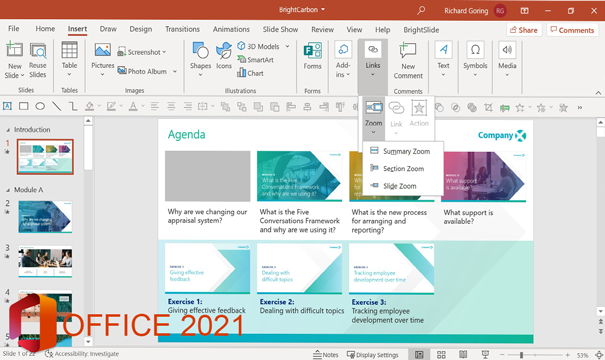Screen dimensions: 605x360
Task: Click the center align icon
Action: 171,106
